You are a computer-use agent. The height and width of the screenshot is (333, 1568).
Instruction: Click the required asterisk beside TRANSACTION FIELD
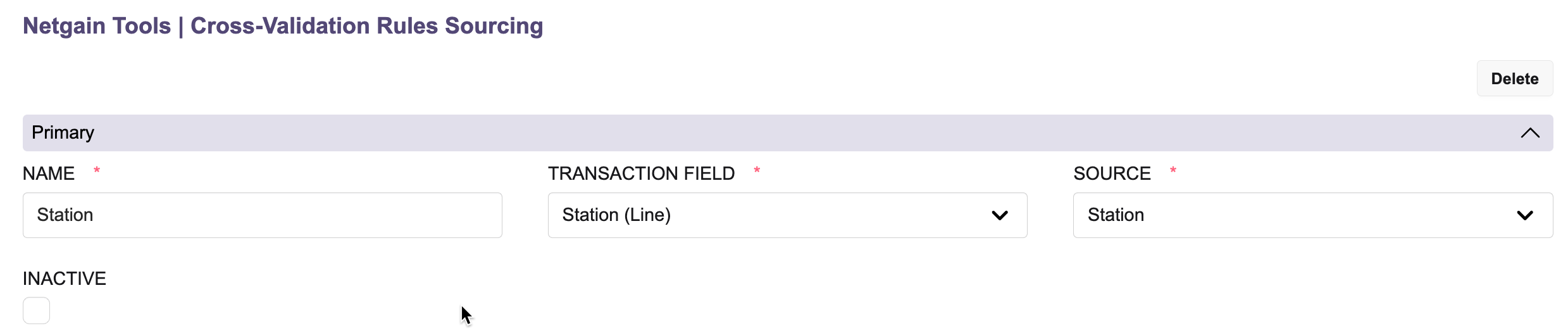click(x=757, y=170)
